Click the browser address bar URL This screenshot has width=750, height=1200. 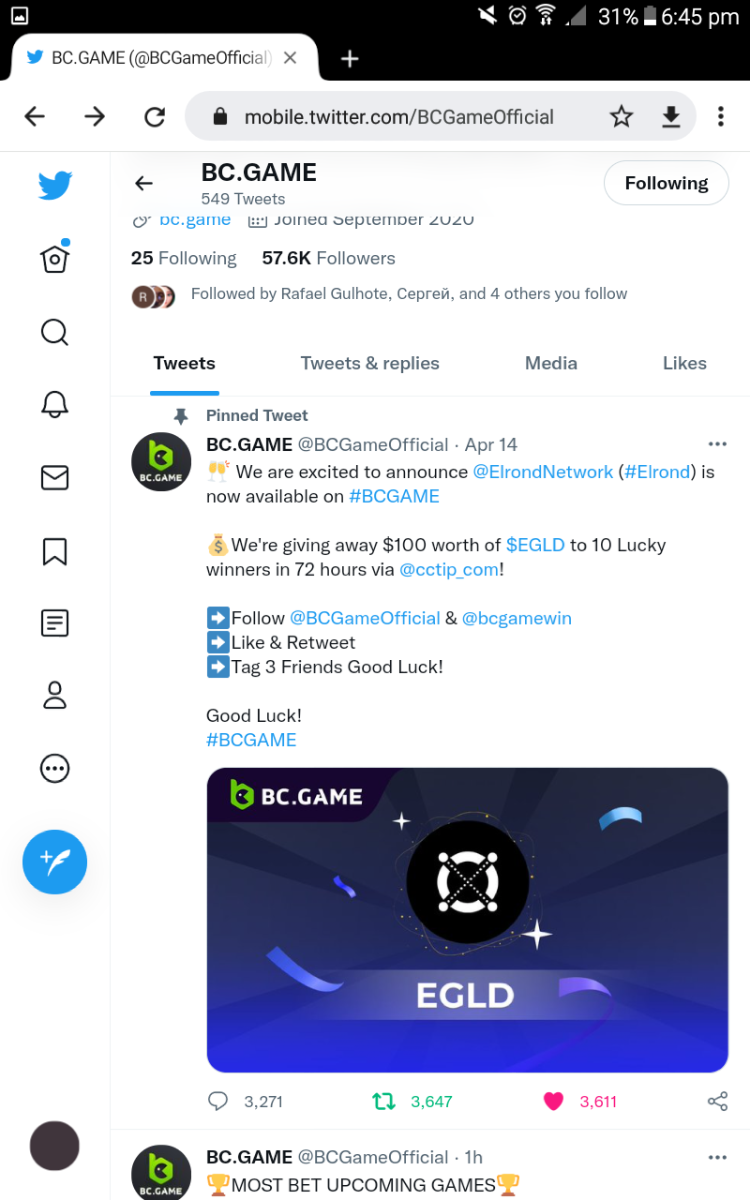pos(398,117)
